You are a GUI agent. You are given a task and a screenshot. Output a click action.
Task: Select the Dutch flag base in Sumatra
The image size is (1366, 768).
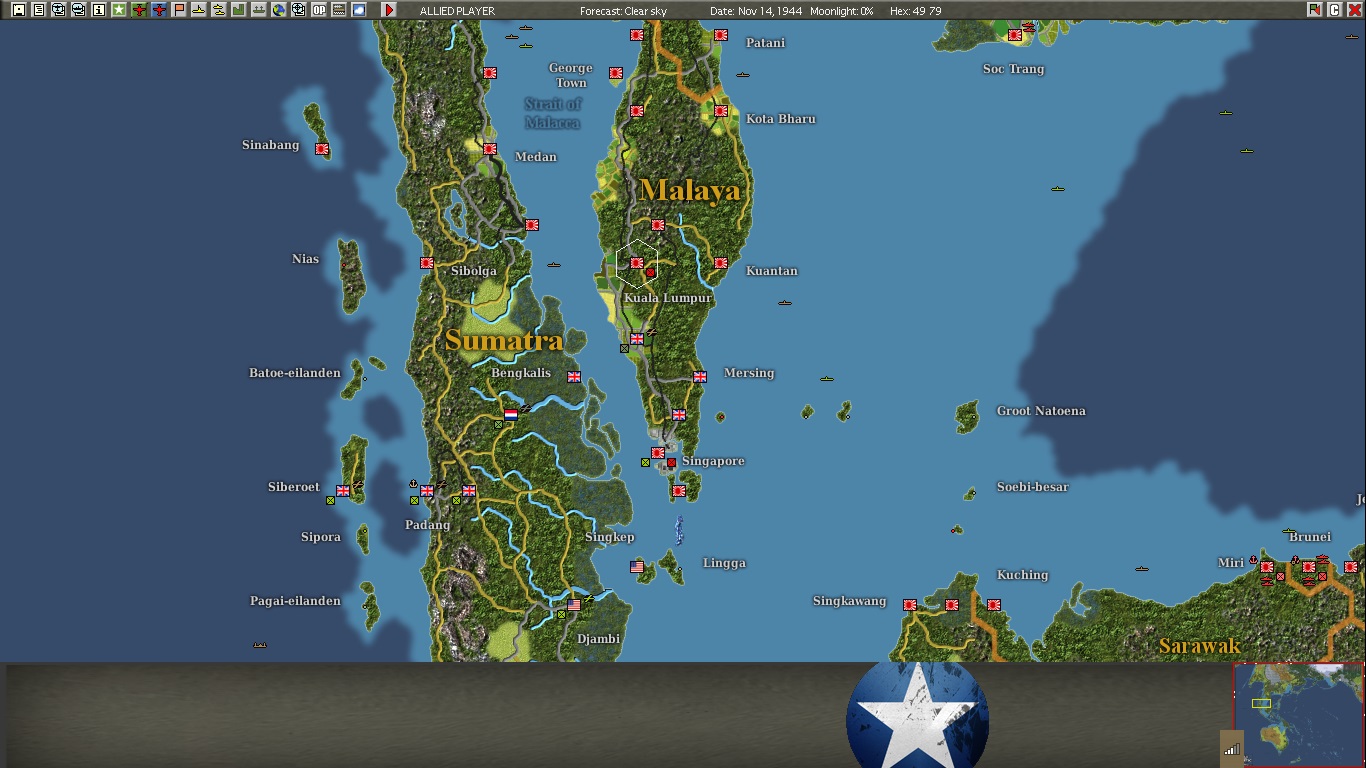(x=511, y=414)
